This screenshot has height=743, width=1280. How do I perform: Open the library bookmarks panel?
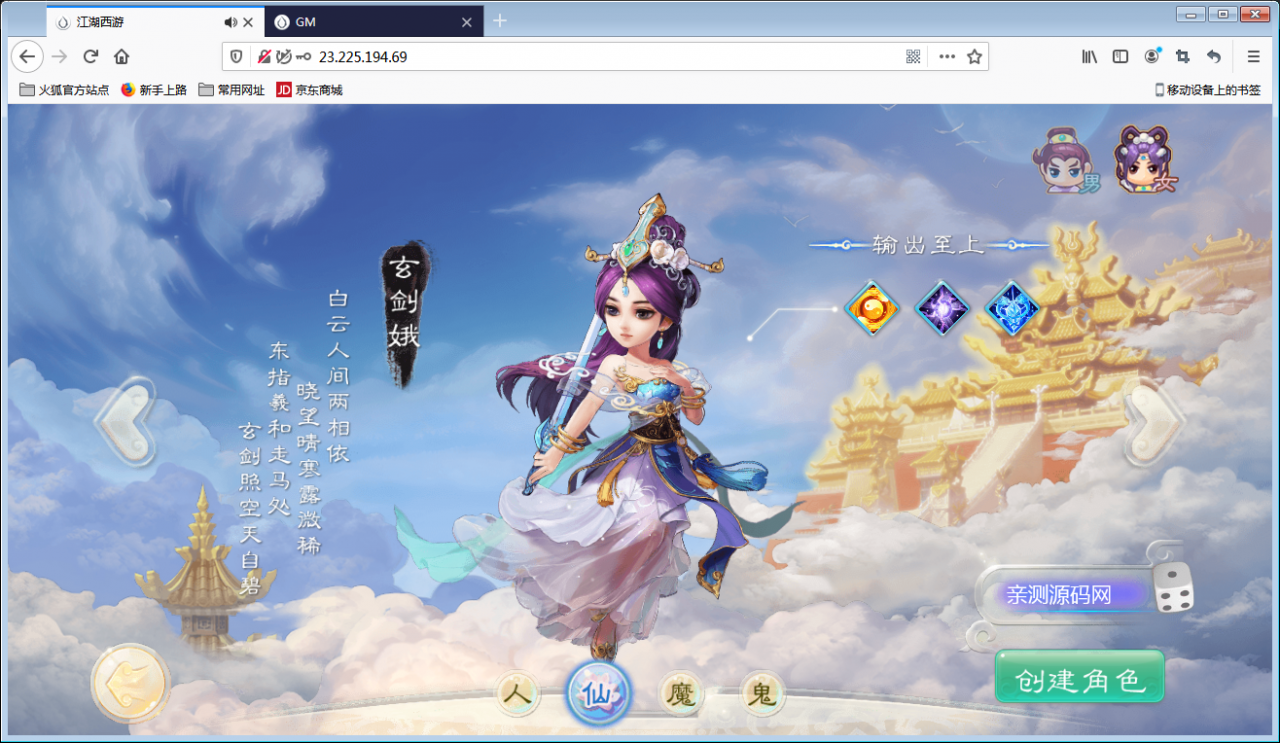click(x=1089, y=57)
